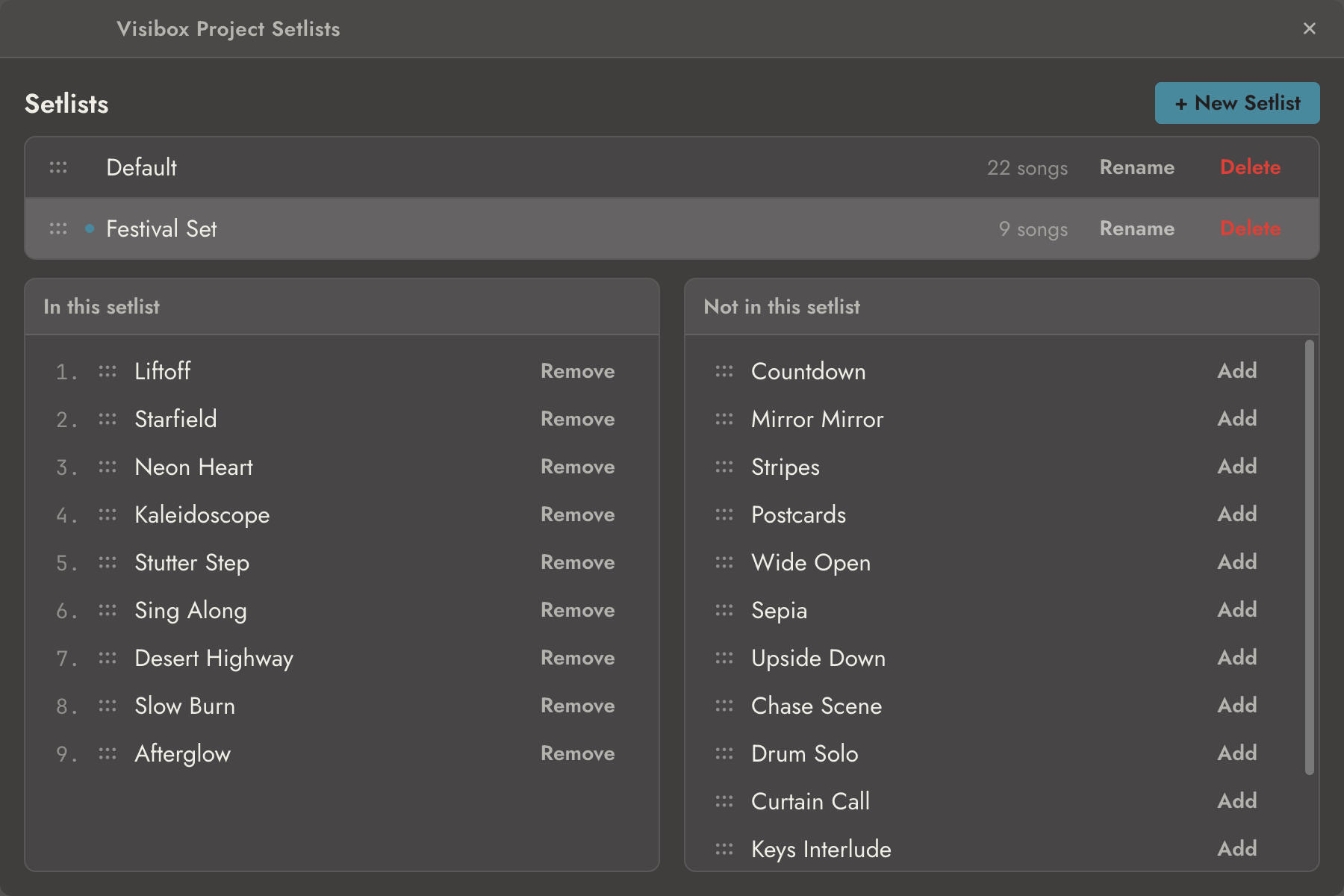Screen dimensions: 1344x896
Task: Click the Afterglow song title
Action: pyautogui.click(x=183, y=753)
